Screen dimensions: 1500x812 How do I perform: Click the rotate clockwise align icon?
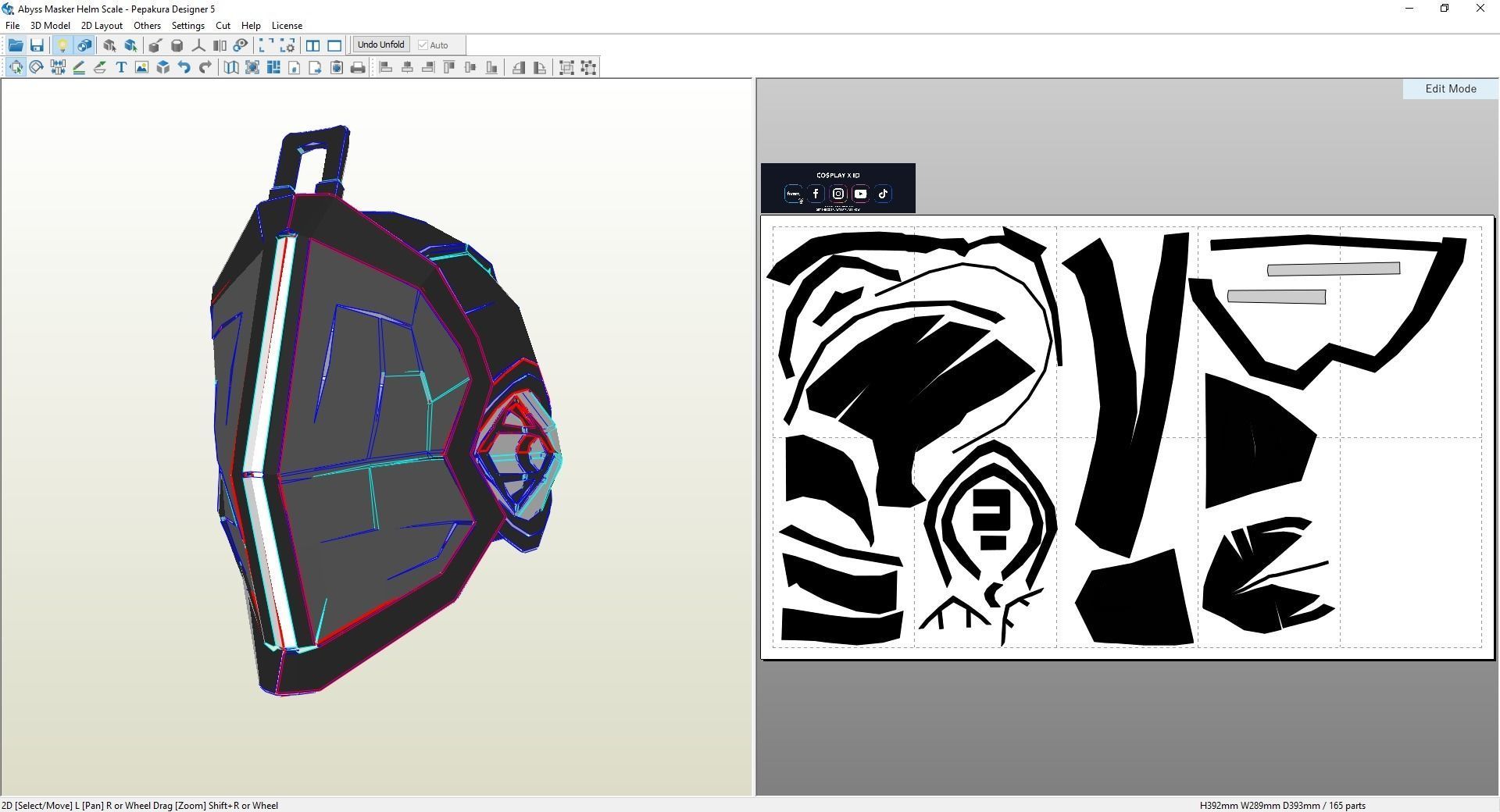coord(539,68)
